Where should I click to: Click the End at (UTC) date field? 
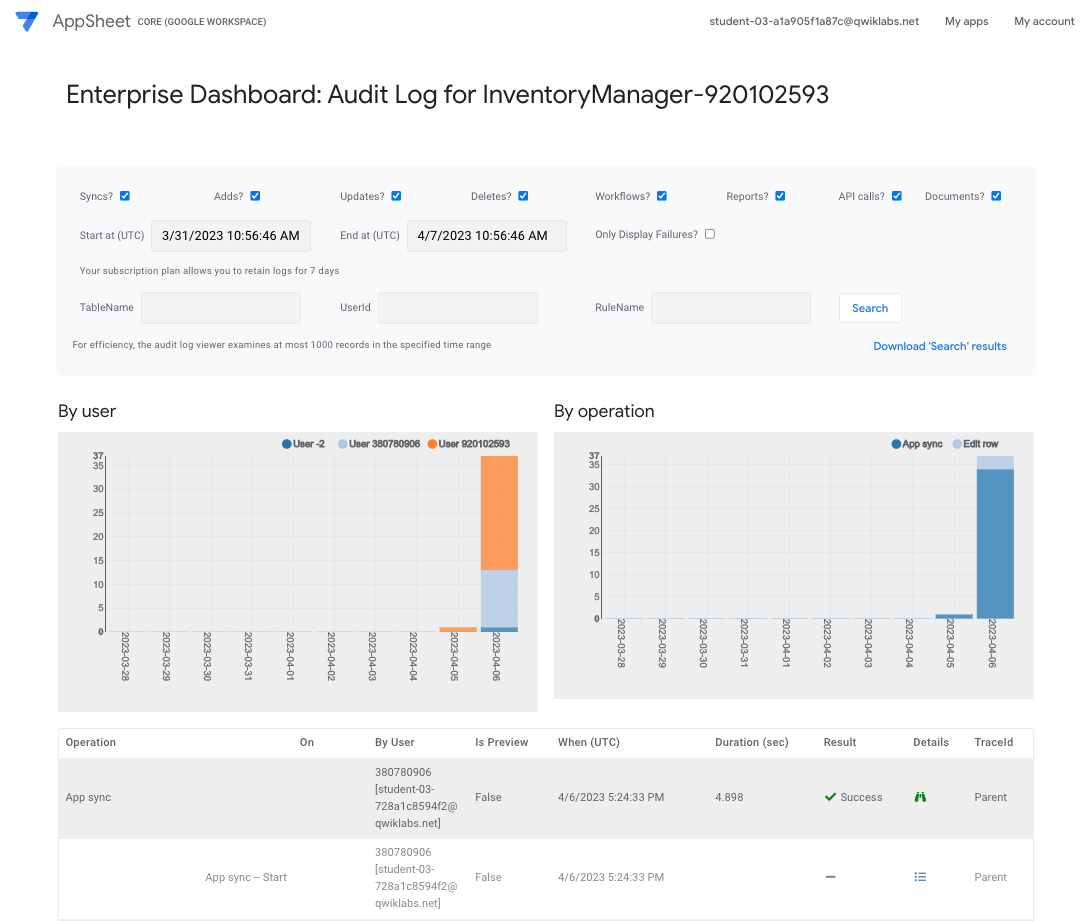coord(487,236)
